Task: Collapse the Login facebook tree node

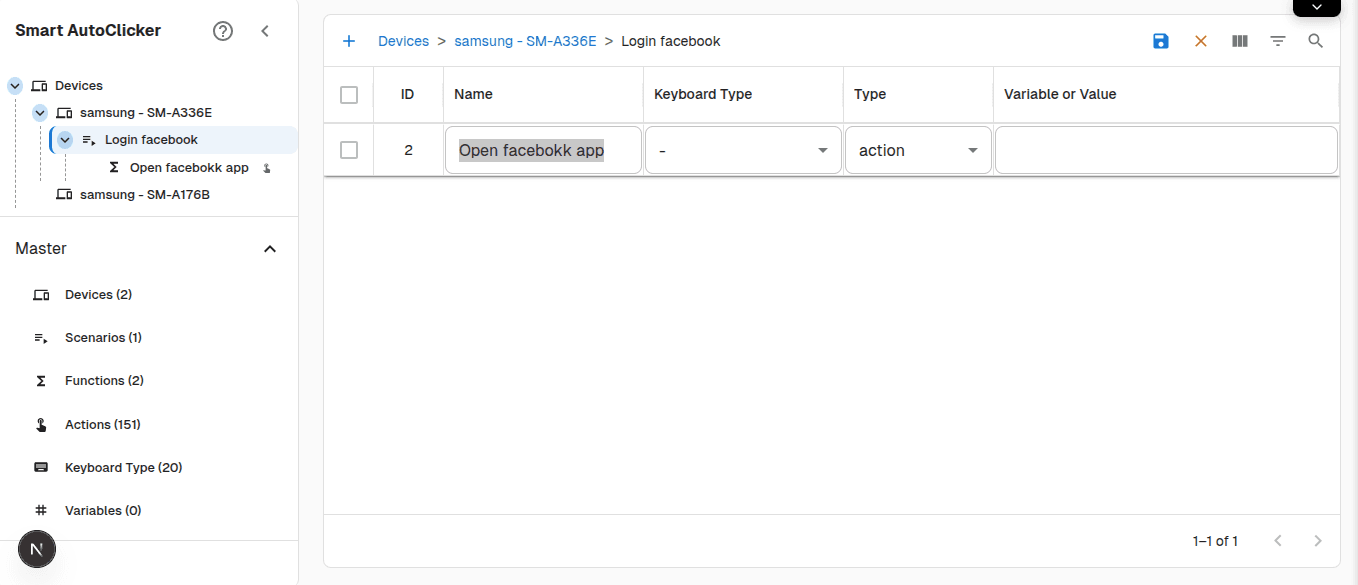Action: click(x=64, y=139)
